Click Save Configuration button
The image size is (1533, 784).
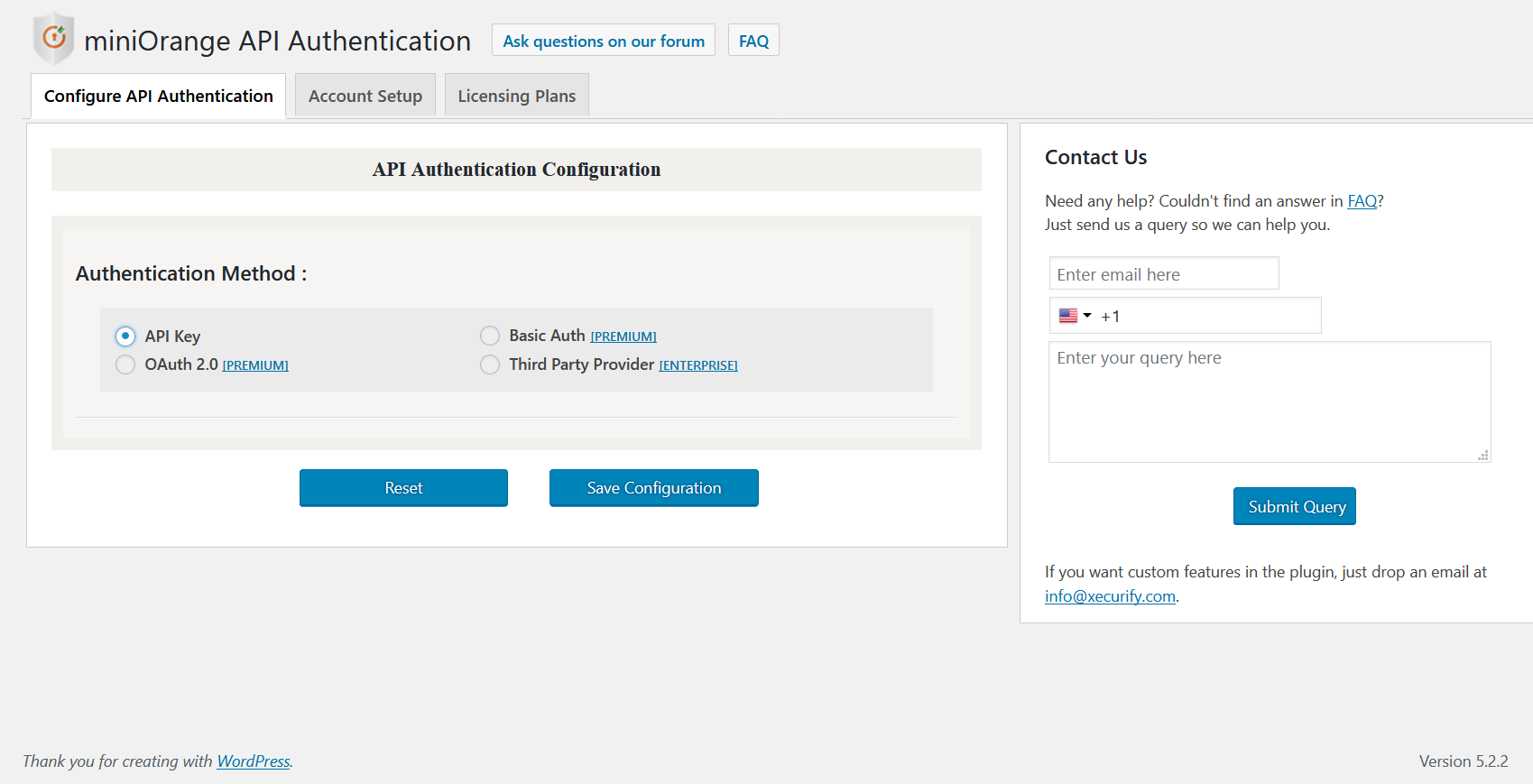click(653, 488)
